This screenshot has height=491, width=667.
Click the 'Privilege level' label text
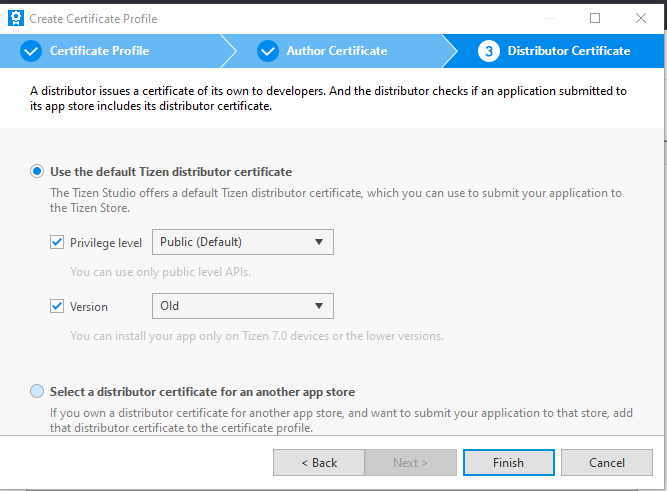[105, 243]
